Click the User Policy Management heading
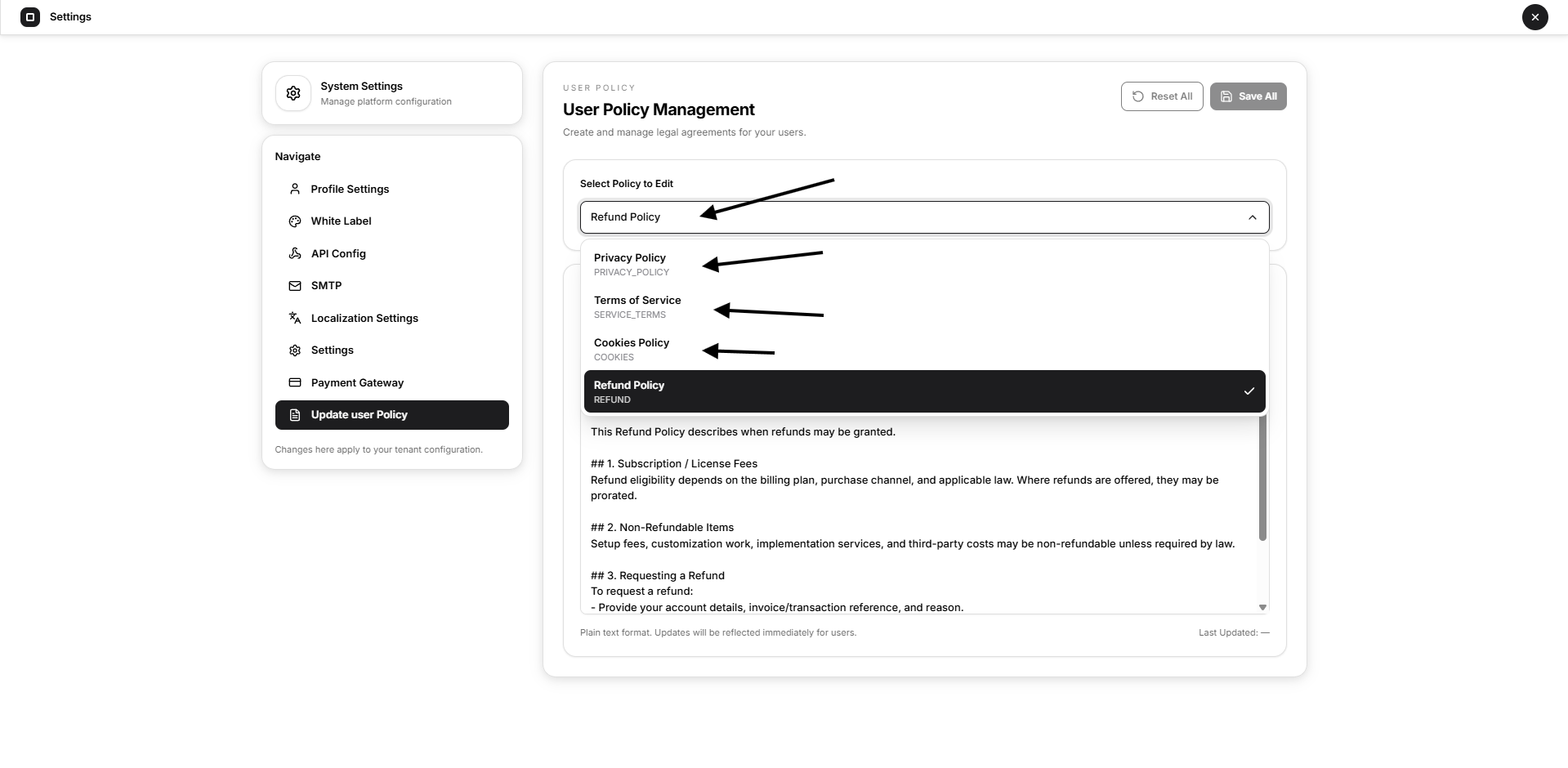This screenshot has width=1568, height=768. [x=659, y=109]
